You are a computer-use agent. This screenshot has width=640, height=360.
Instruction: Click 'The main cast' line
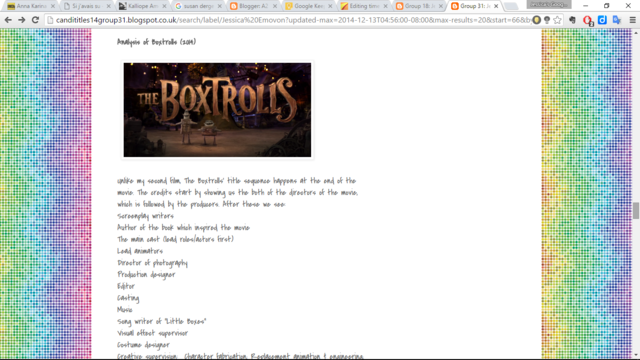(176, 239)
